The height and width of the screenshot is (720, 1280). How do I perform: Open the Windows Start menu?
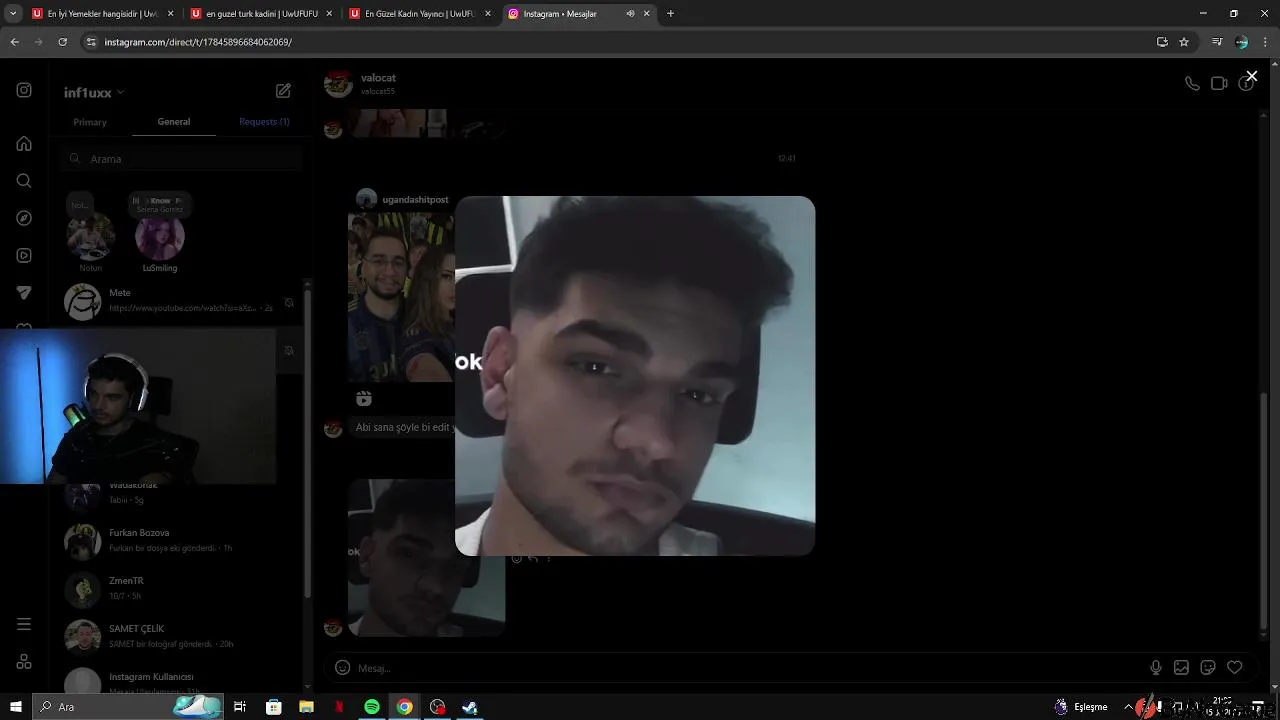15,707
